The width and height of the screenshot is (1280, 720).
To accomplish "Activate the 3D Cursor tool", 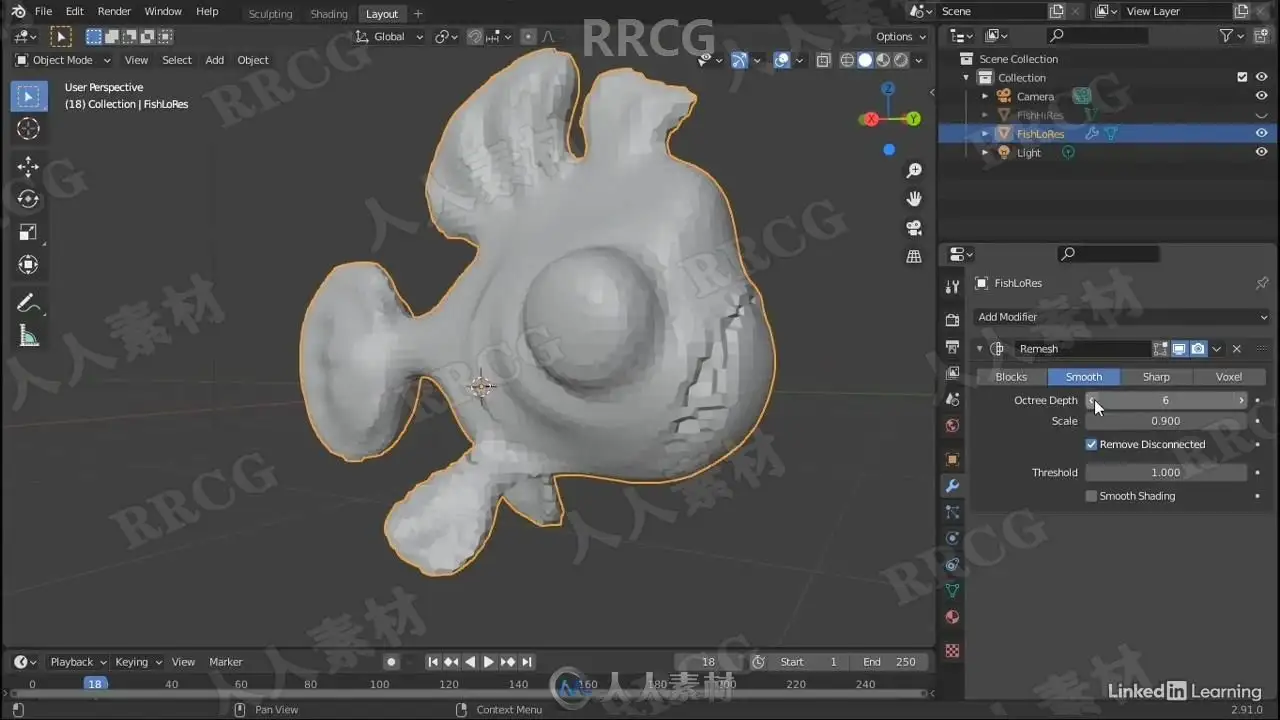I will (x=28, y=129).
